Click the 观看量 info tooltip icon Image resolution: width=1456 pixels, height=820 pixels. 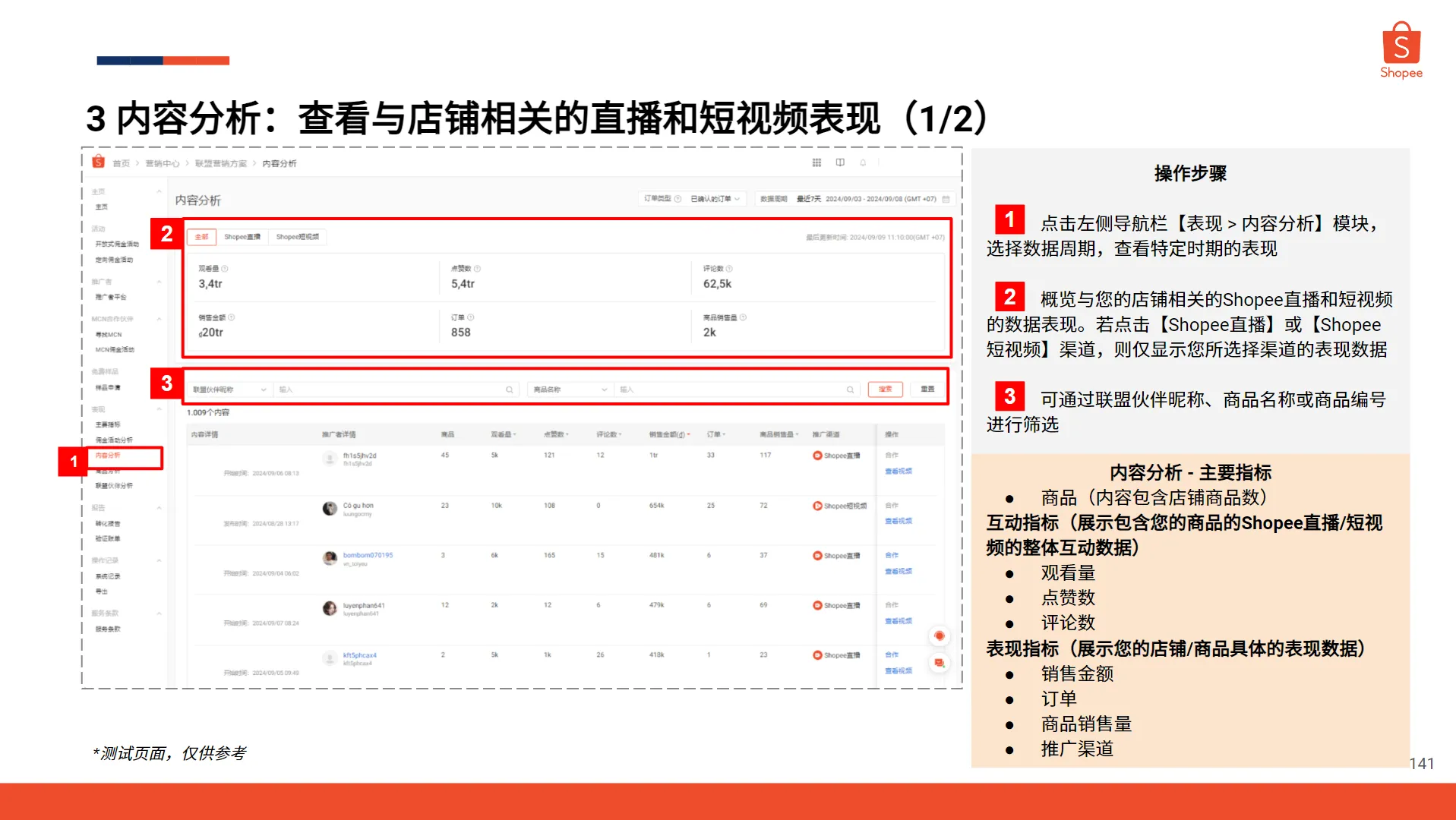point(225,269)
